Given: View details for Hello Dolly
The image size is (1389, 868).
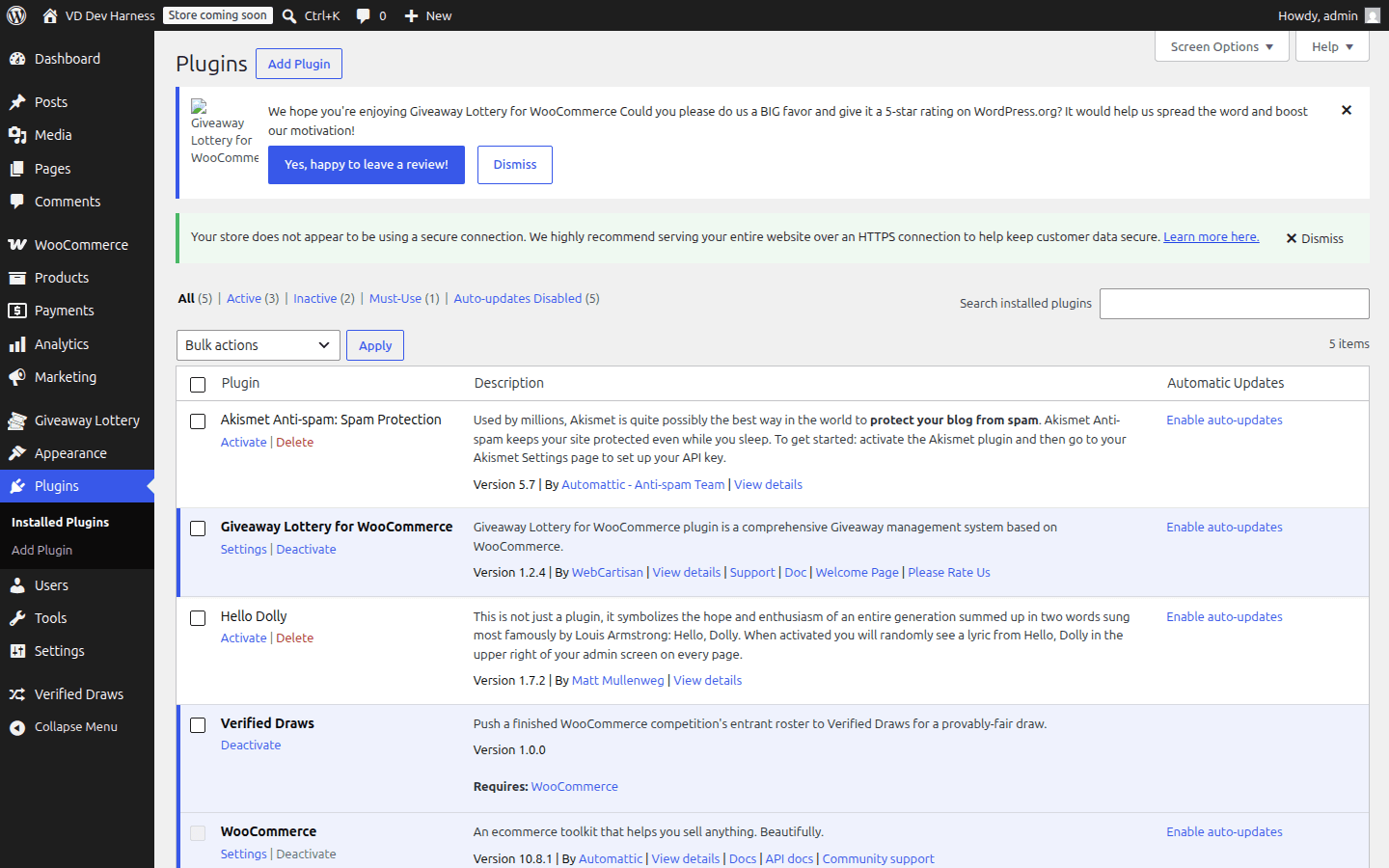Looking at the screenshot, I should tap(708, 680).
